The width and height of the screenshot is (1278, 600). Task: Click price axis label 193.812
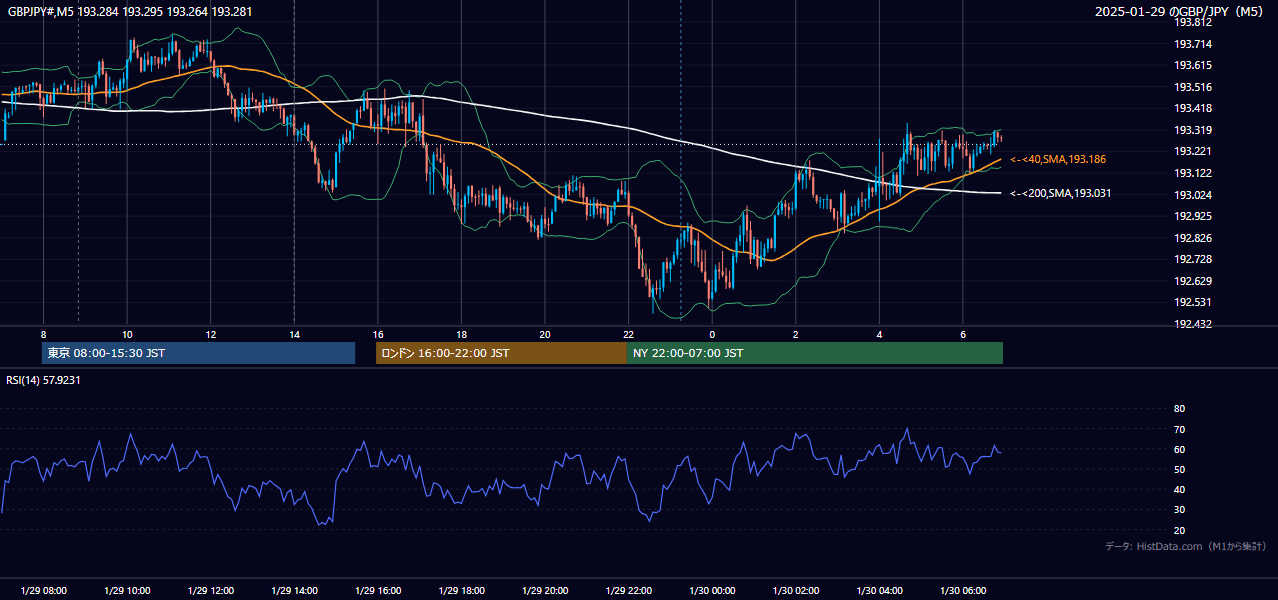coord(1192,22)
